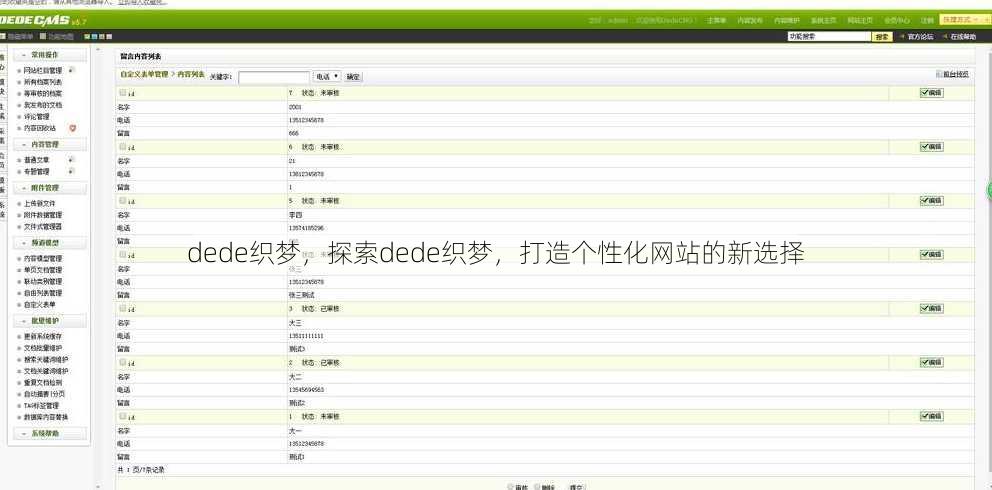This screenshot has width=992, height=490.
Task: Go to 自定义表单管理 breadcrumb link
Action: 144,75
